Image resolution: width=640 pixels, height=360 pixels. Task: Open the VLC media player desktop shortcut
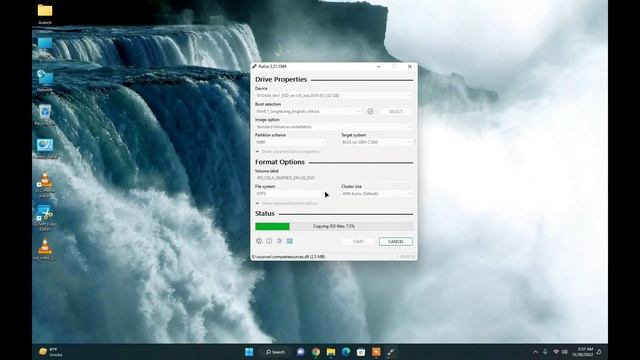45,184
